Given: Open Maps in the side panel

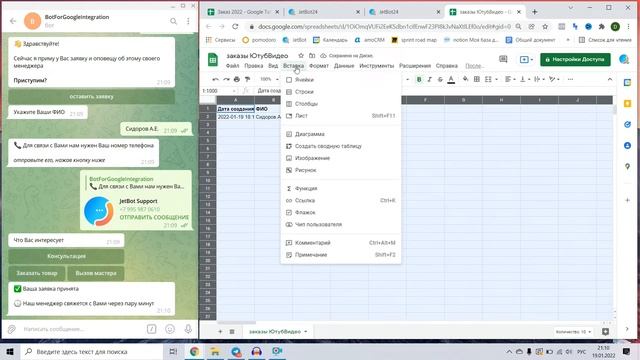Looking at the screenshot, I should click(x=627, y=166).
